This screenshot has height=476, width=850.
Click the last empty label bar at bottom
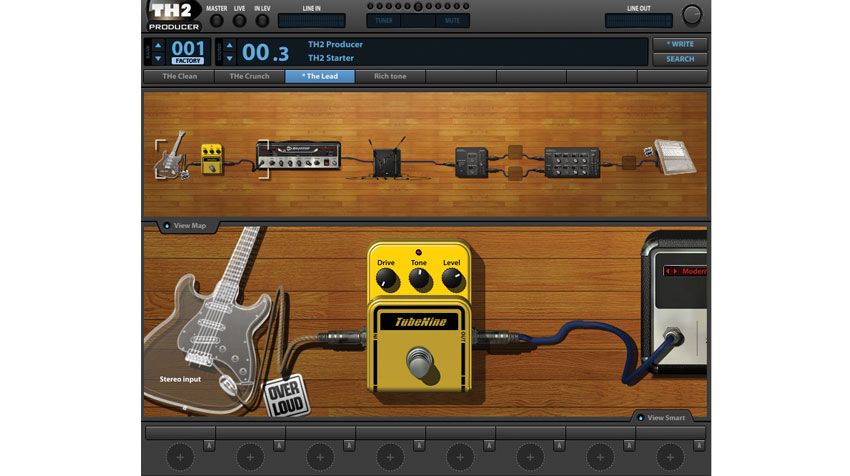point(670,432)
